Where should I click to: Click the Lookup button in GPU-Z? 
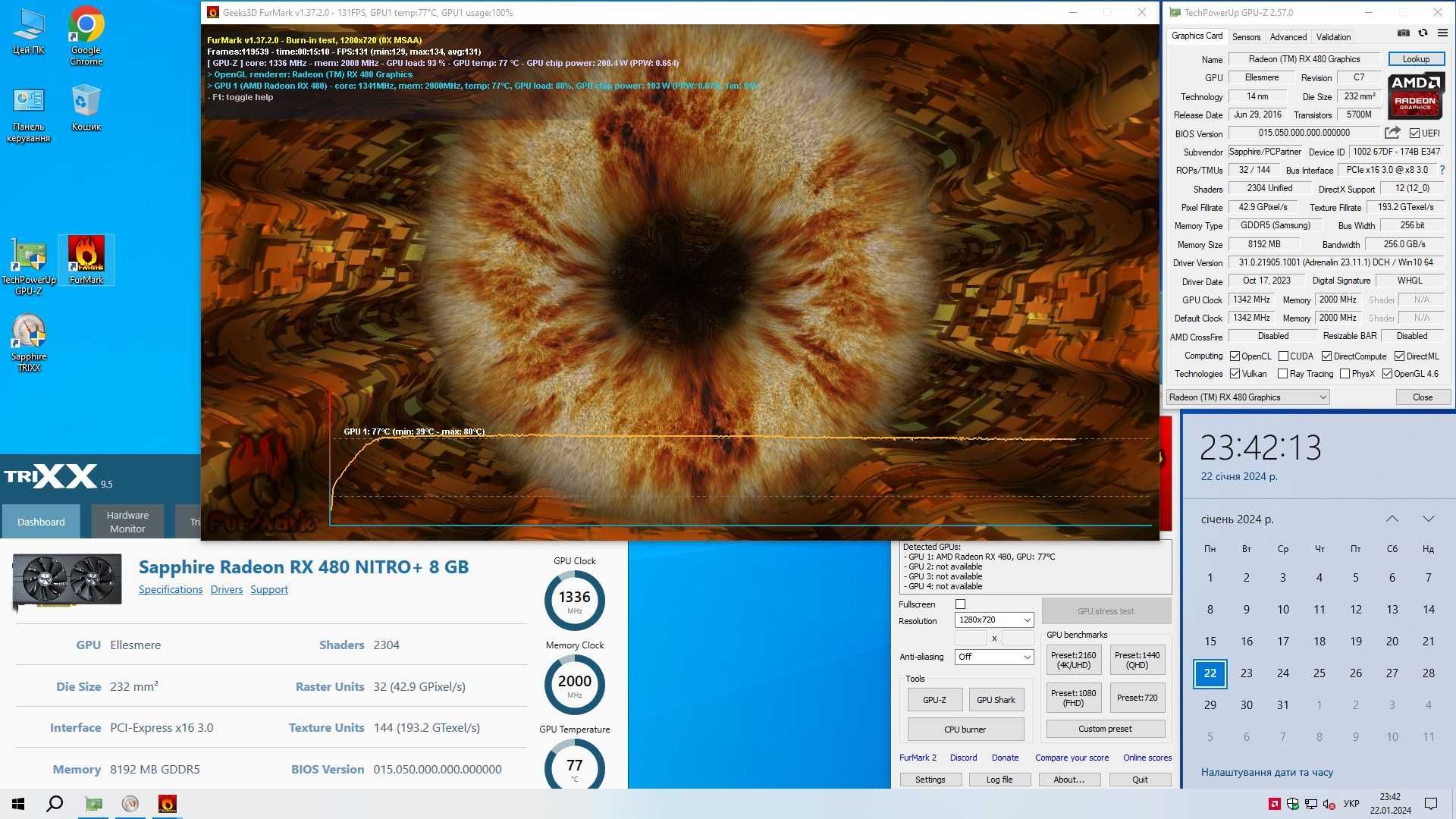coord(1416,59)
